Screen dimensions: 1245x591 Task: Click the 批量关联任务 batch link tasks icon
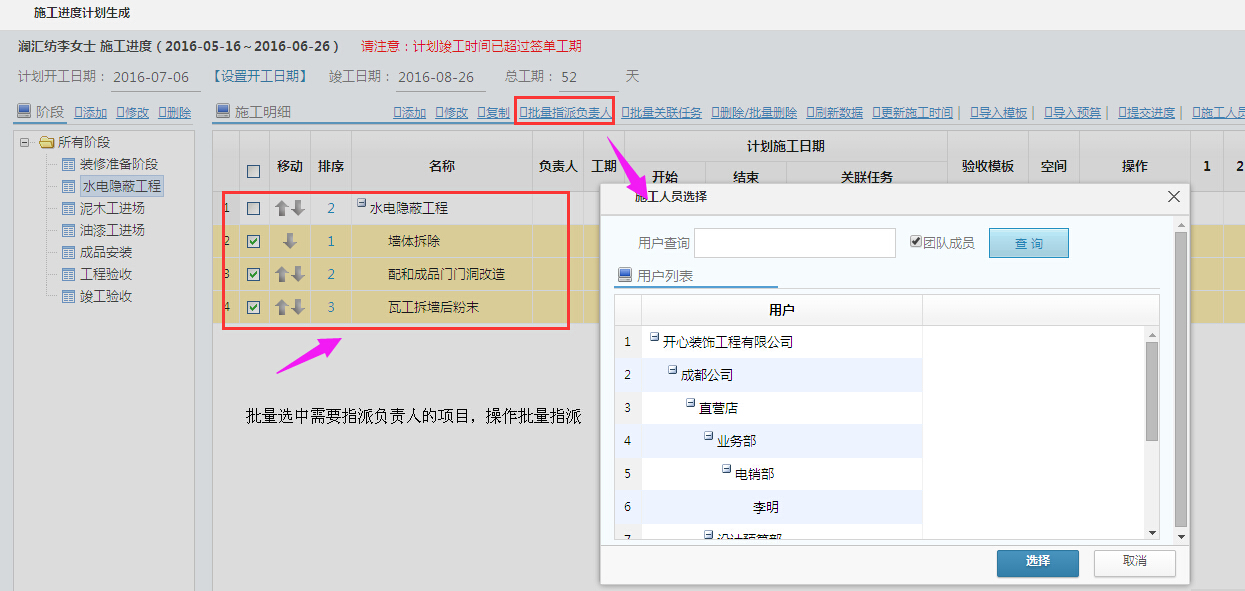662,112
